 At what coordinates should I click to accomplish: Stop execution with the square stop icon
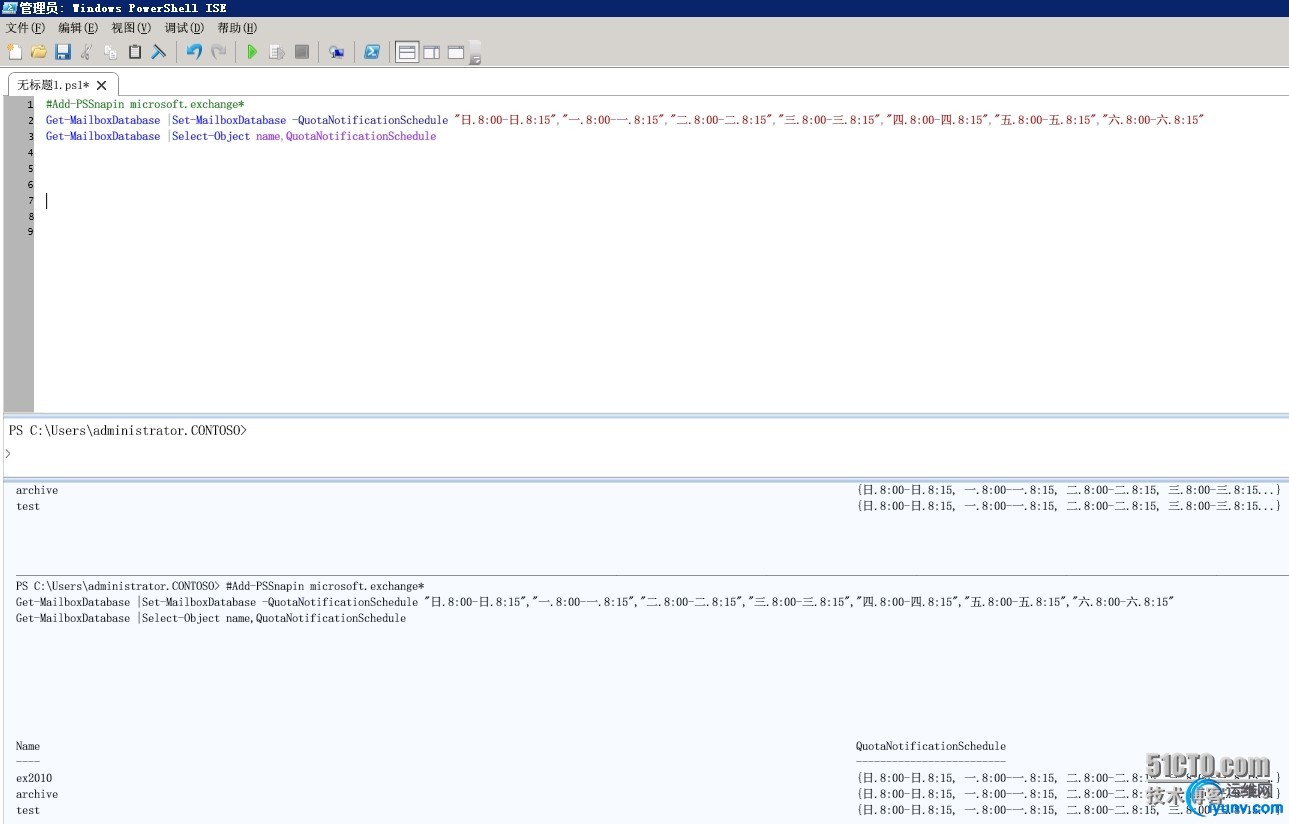pyautogui.click(x=301, y=52)
